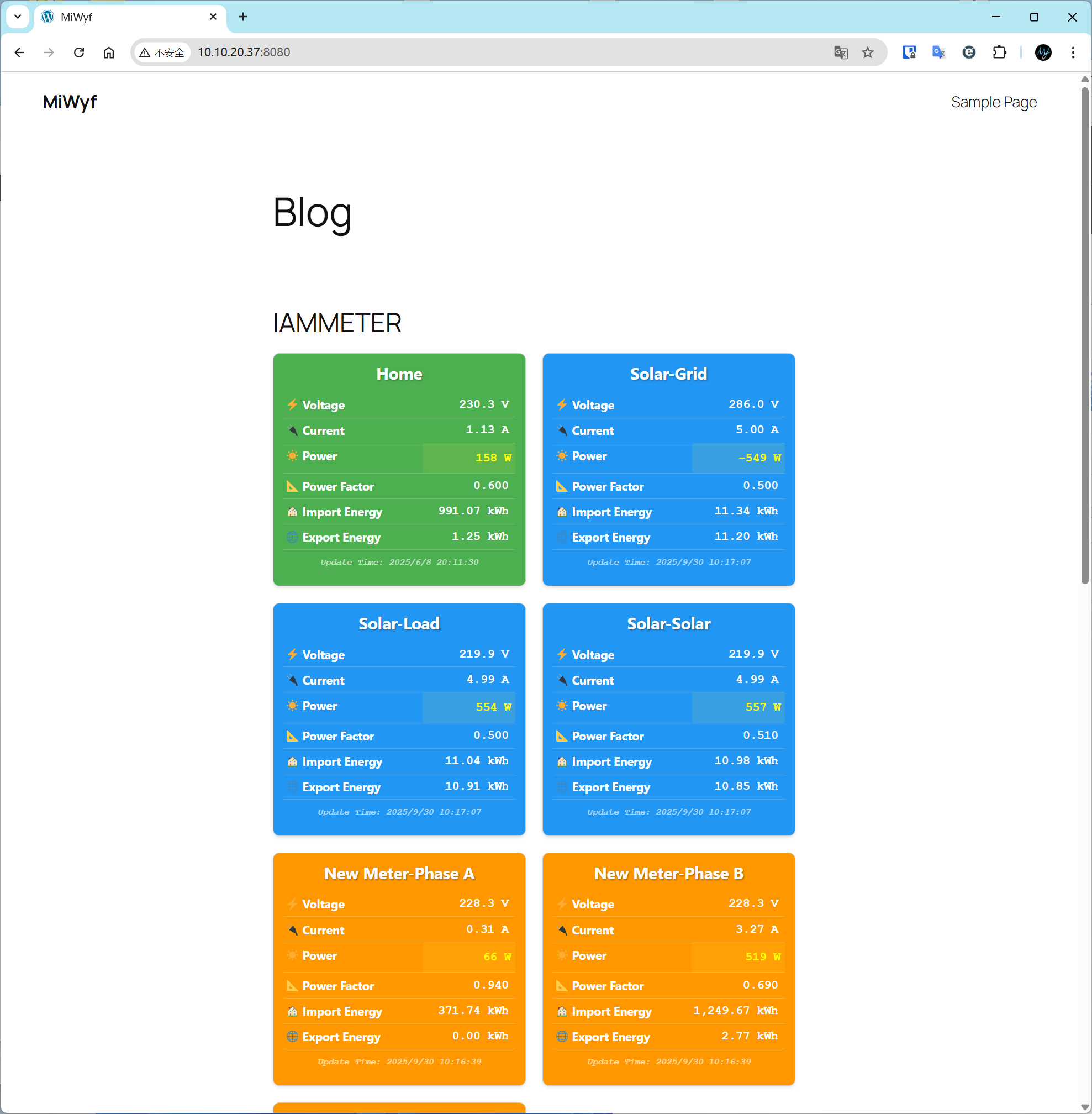Click the browser back arrow

click(x=19, y=52)
